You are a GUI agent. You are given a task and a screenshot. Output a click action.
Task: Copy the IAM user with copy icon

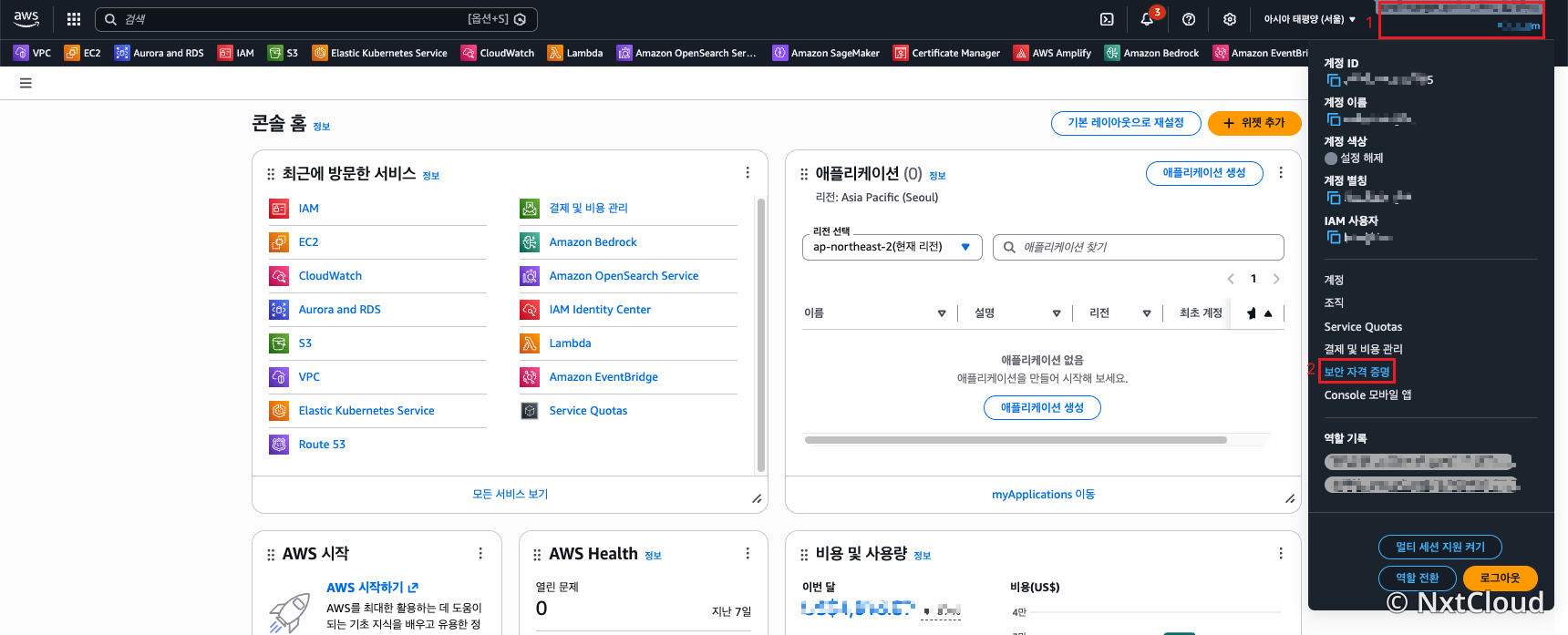1334,238
